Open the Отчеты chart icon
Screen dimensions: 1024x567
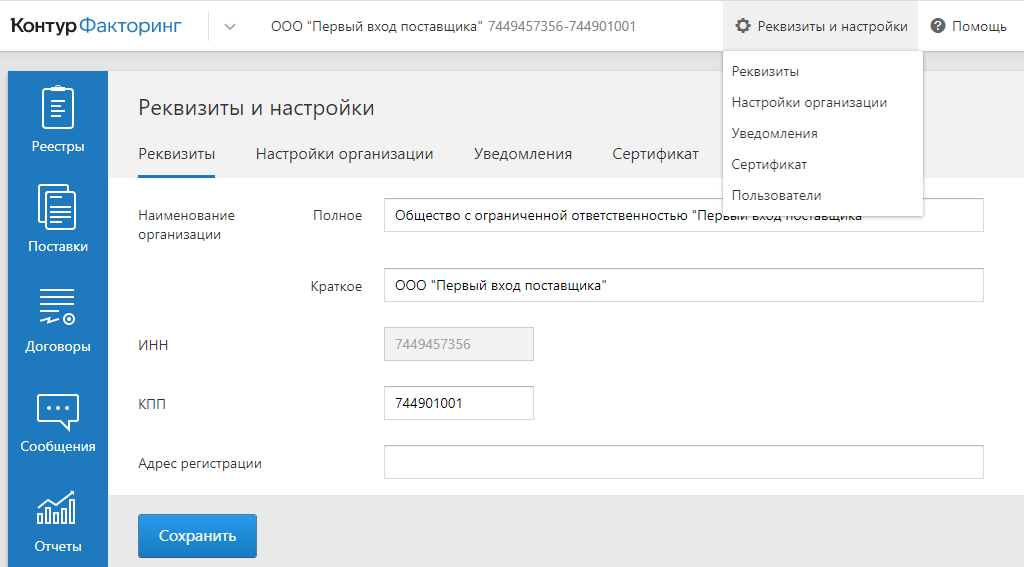coord(56,508)
